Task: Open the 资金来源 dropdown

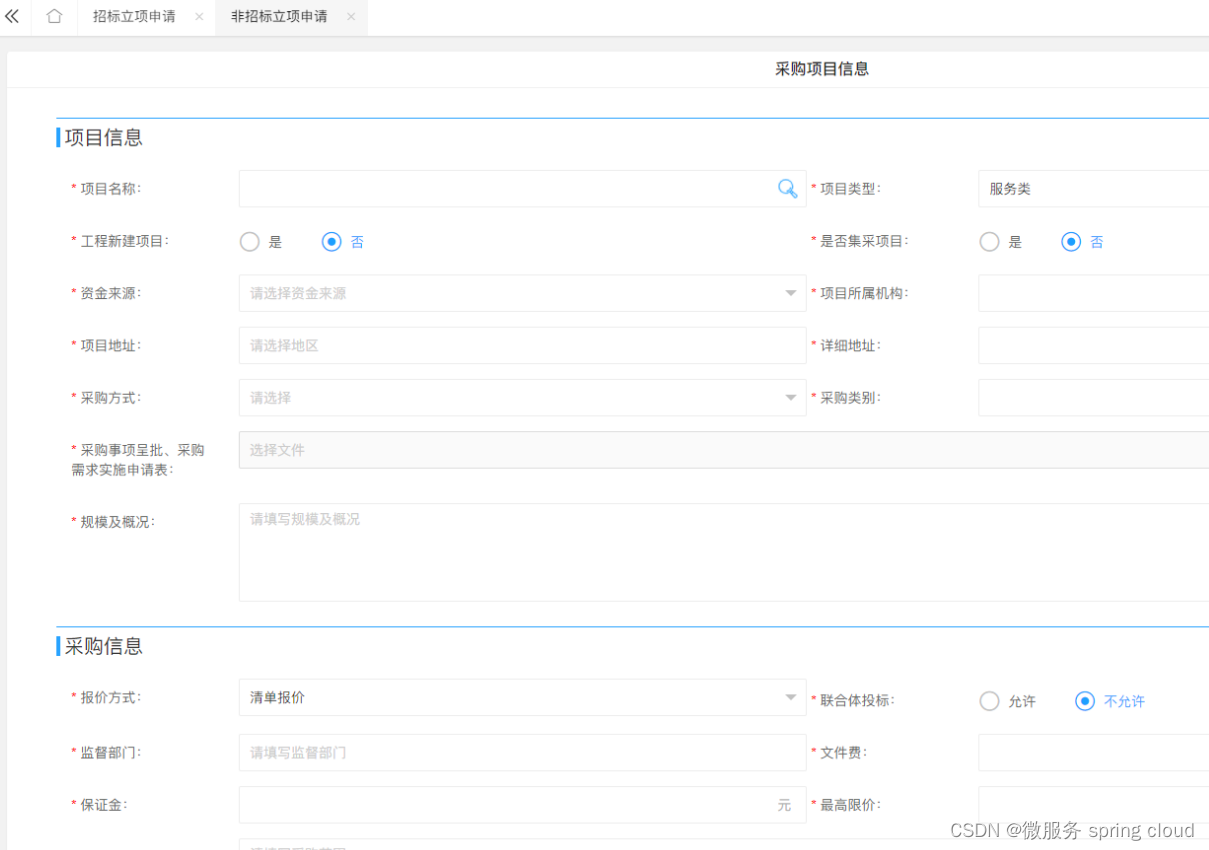Action: pyautogui.click(x=522, y=293)
